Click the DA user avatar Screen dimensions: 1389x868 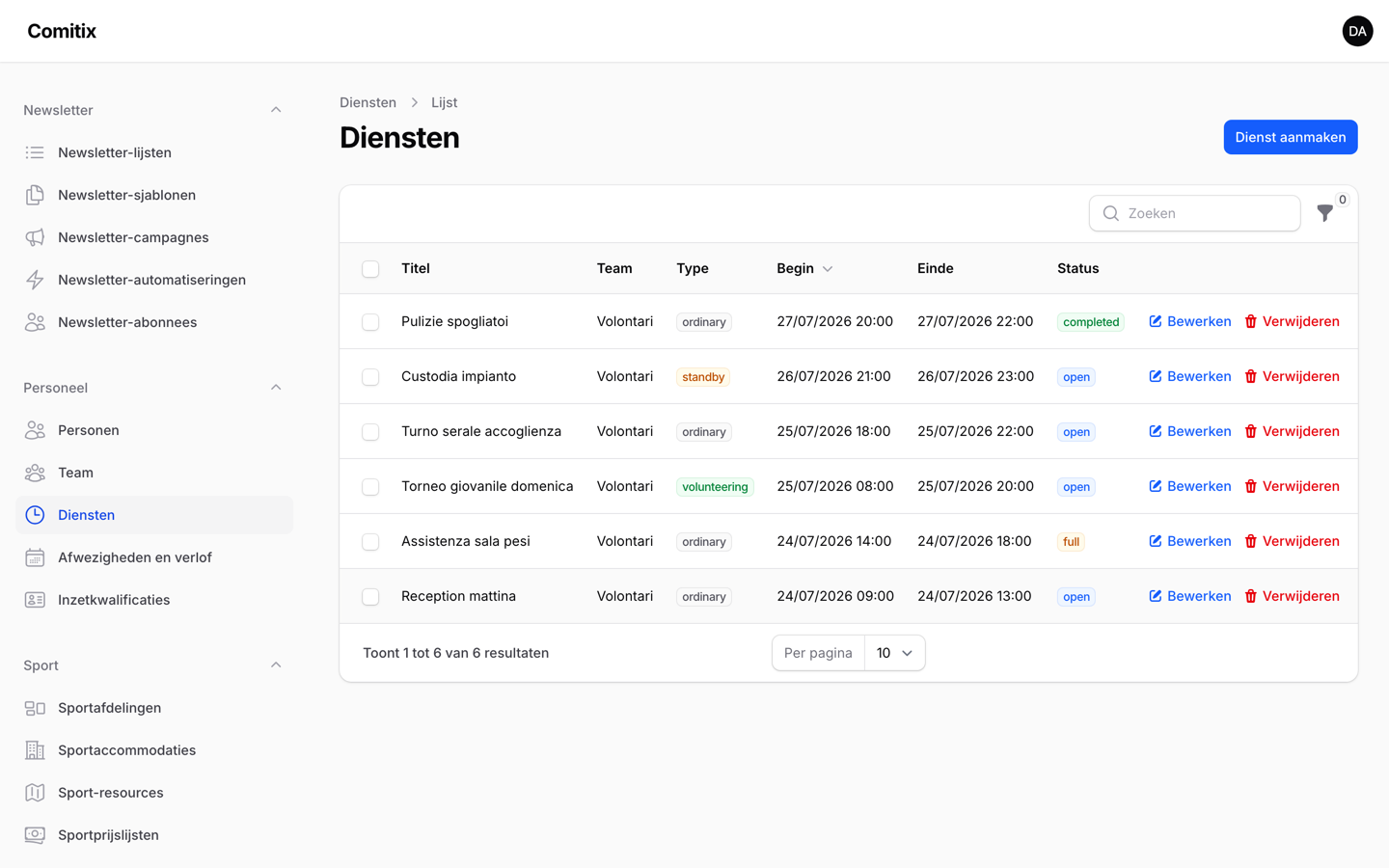1357,31
